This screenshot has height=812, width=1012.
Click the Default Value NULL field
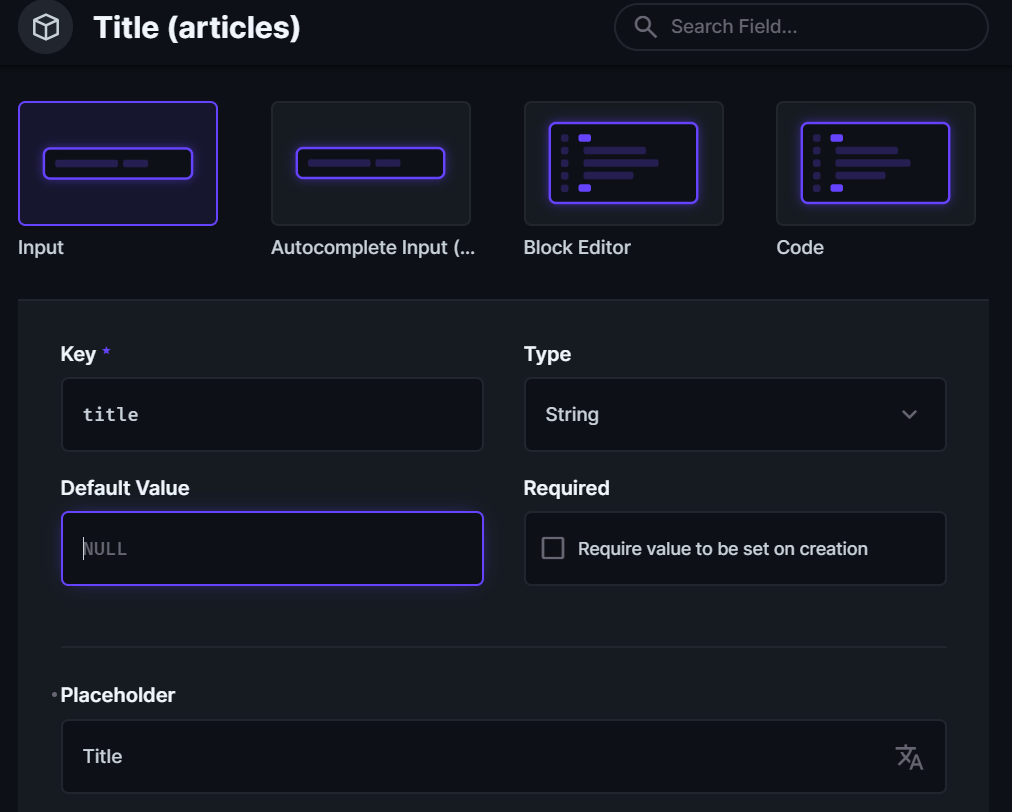click(272, 548)
